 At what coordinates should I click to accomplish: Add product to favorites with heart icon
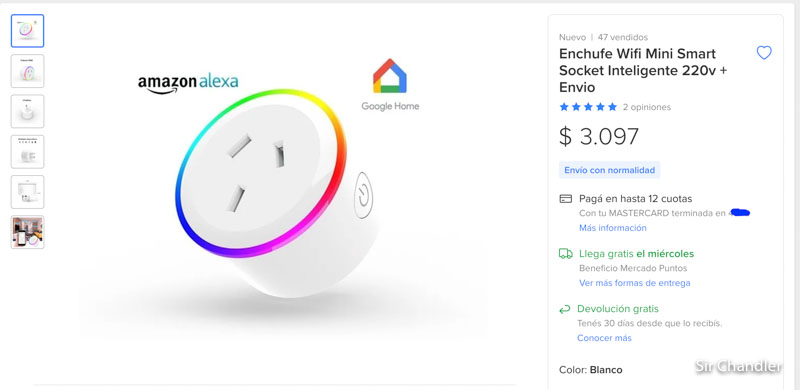pyautogui.click(x=764, y=53)
